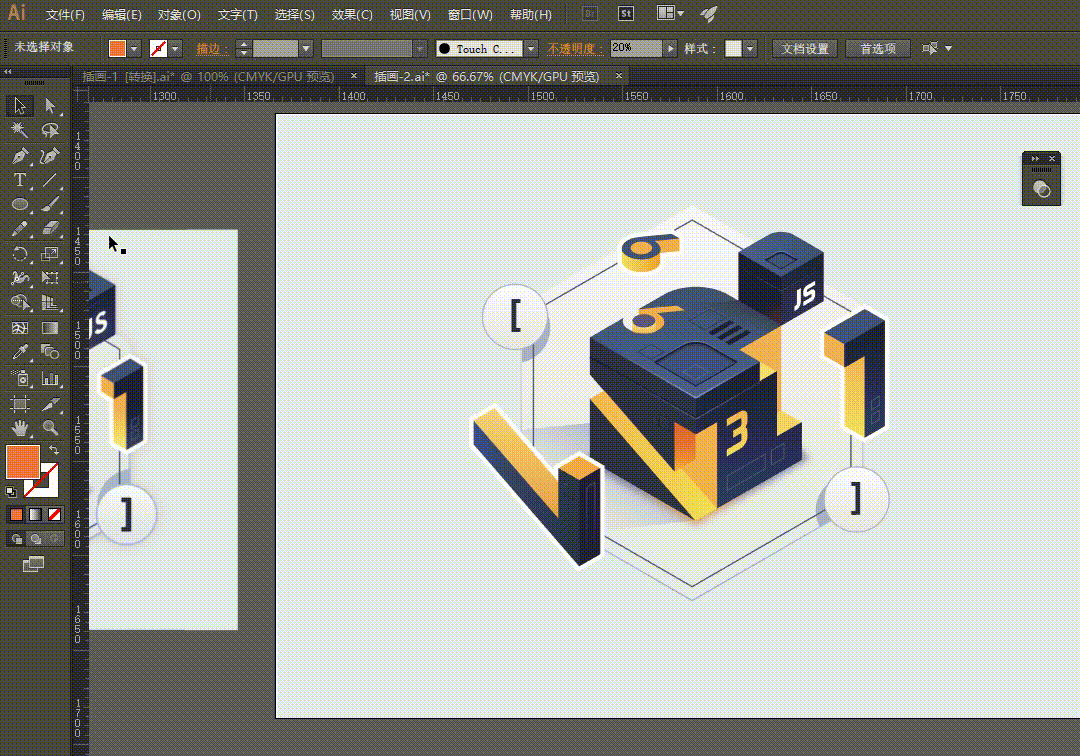The image size is (1080, 756).
Task: Select the Line Segment tool
Action: [50, 180]
